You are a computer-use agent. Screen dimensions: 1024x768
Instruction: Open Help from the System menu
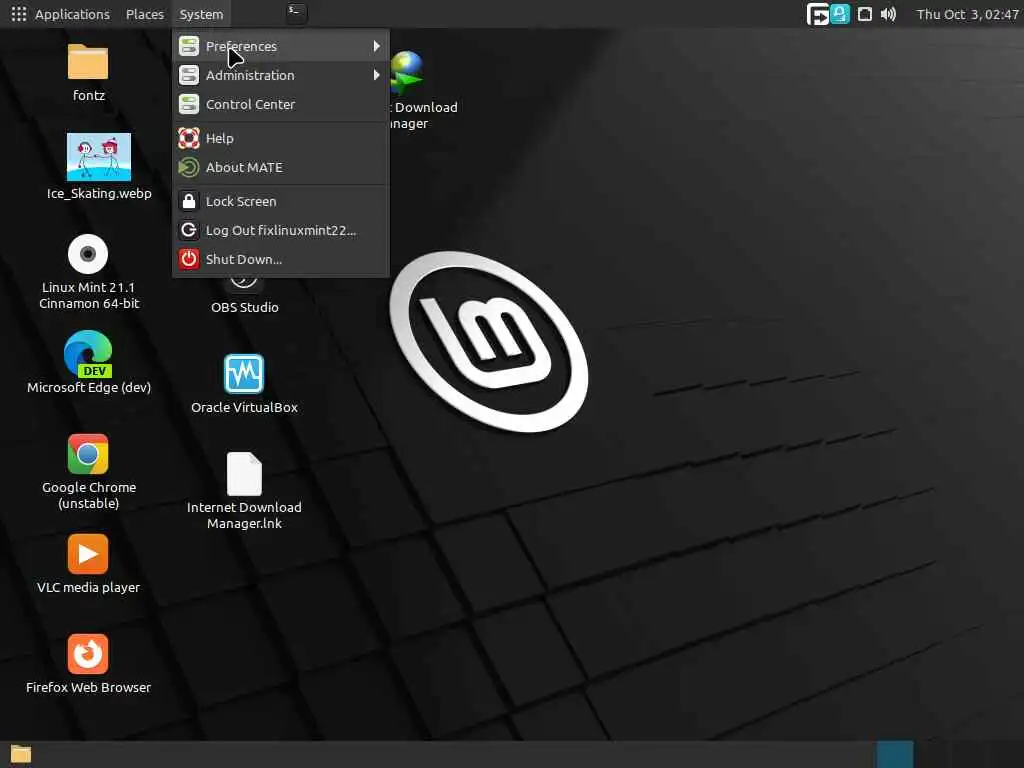point(281,138)
